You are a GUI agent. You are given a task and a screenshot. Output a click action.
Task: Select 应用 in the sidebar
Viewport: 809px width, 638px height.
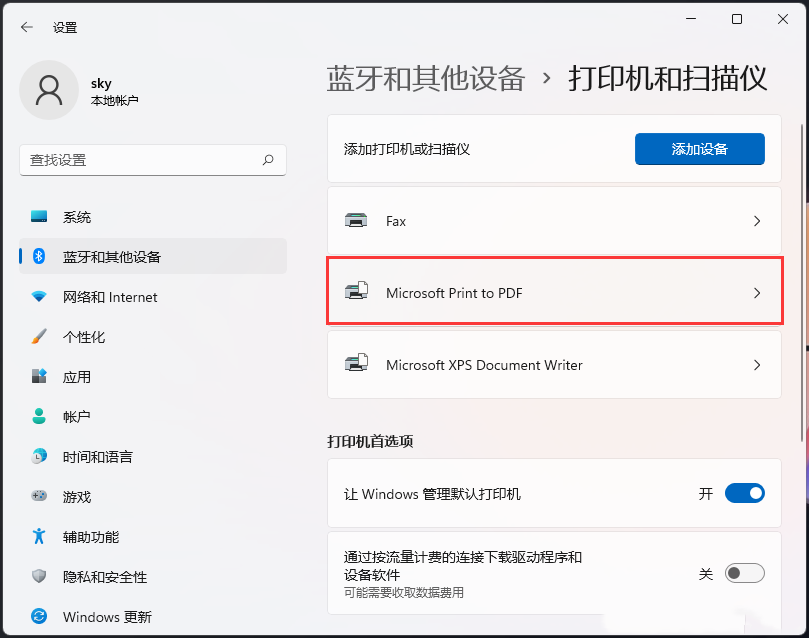click(x=76, y=376)
